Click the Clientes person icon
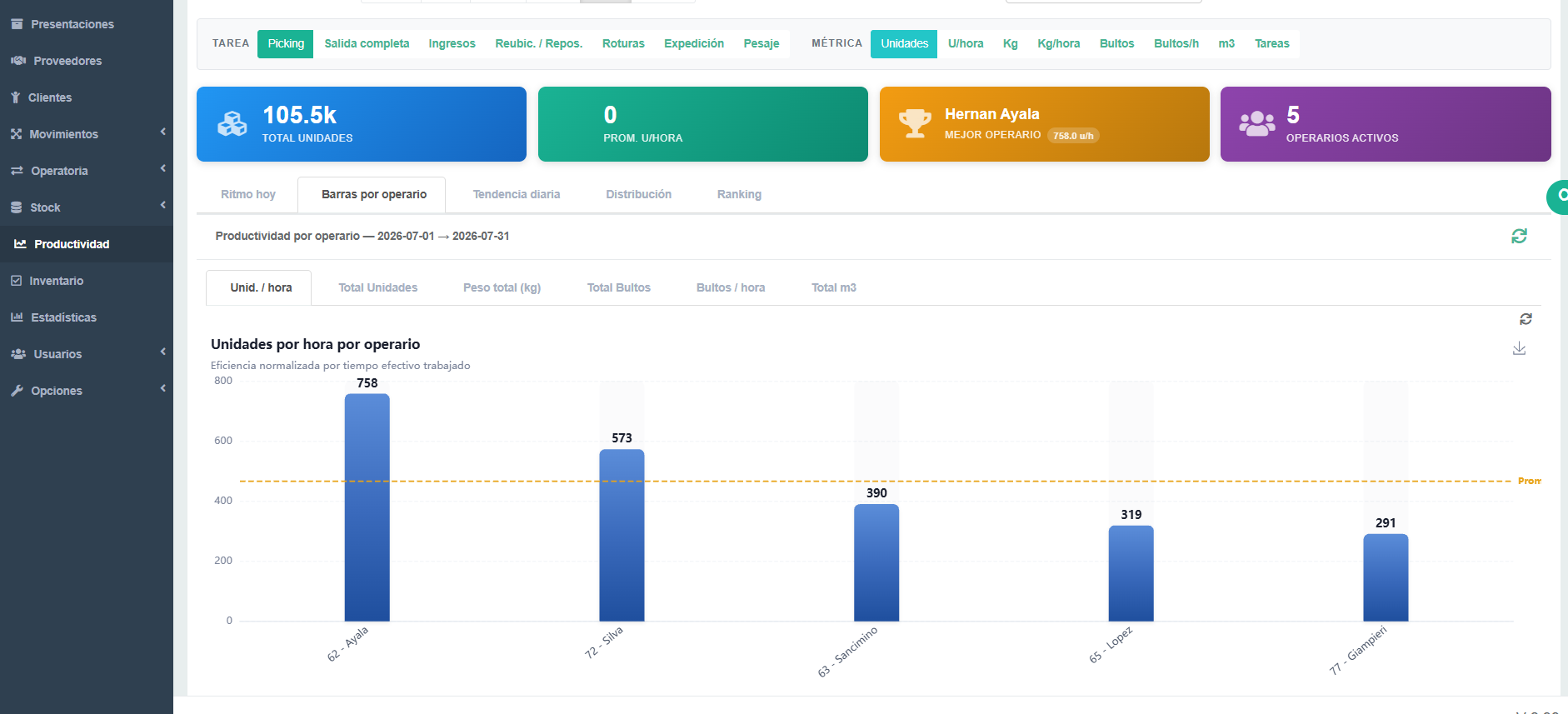This screenshot has height=714, width=1568. pos(16,97)
